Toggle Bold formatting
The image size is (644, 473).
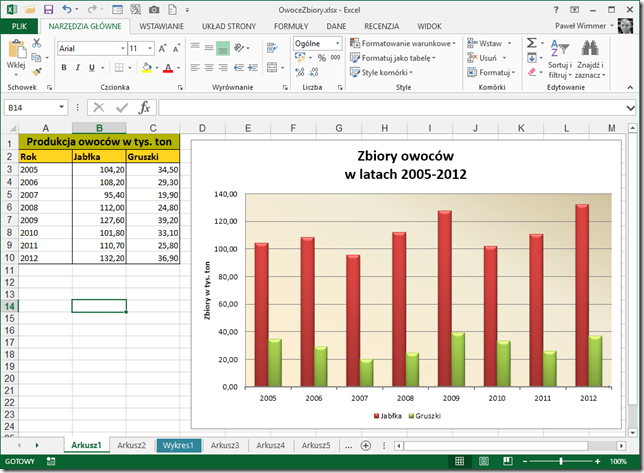(64, 67)
